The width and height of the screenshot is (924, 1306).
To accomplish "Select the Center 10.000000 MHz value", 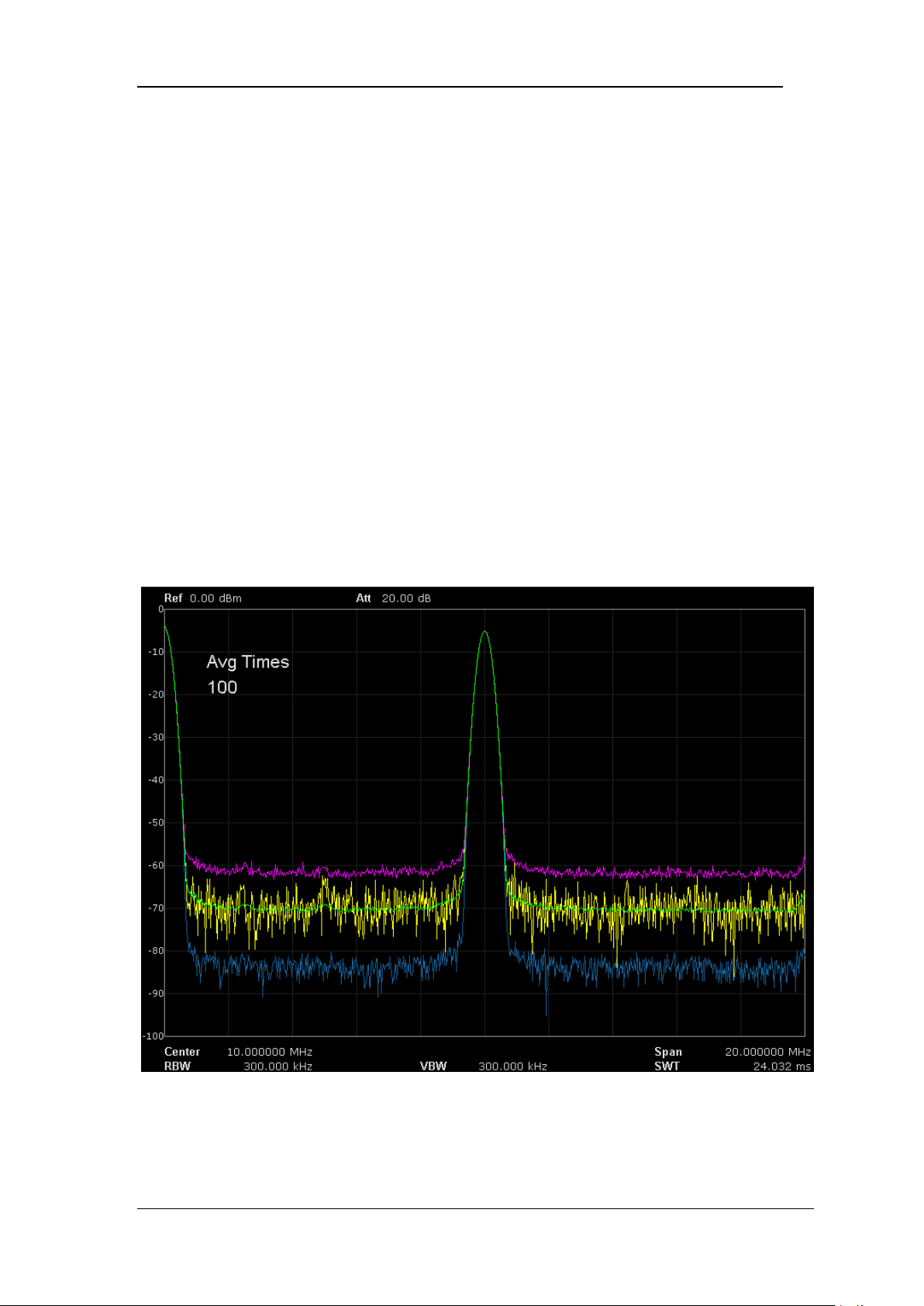I will pyautogui.click(x=269, y=1052).
